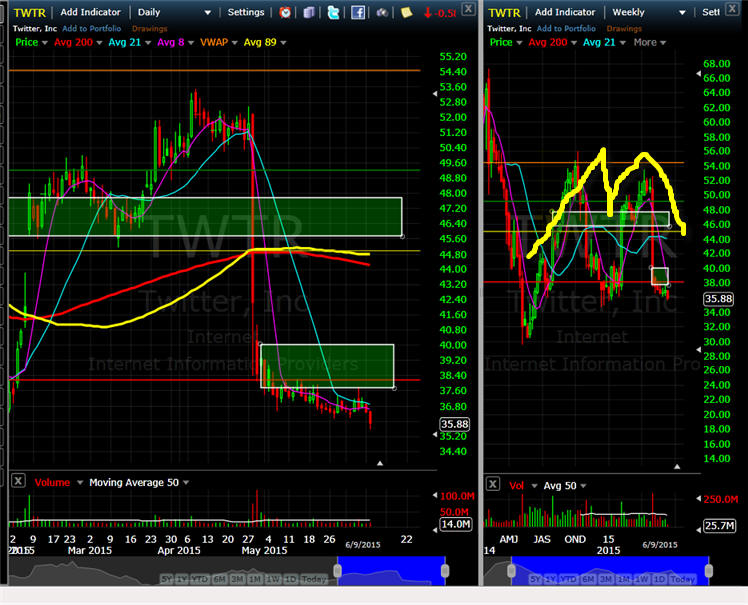The width and height of the screenshot is (748, 605).
Task: Open the yellow sticky note icon
Action: coord(406,12)
